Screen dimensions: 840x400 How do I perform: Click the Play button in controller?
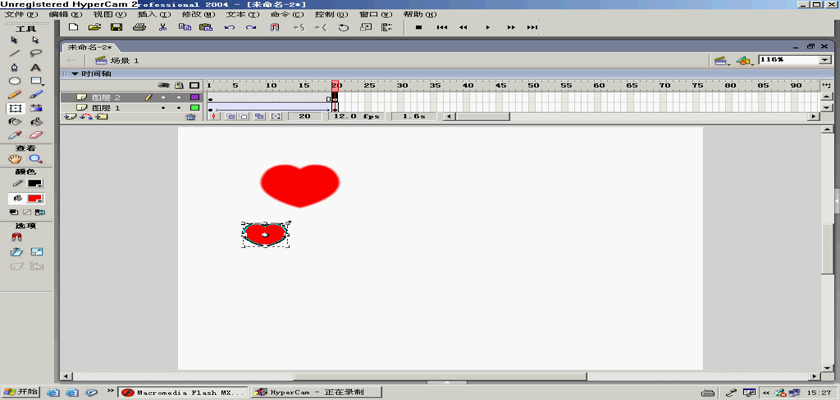488,27
